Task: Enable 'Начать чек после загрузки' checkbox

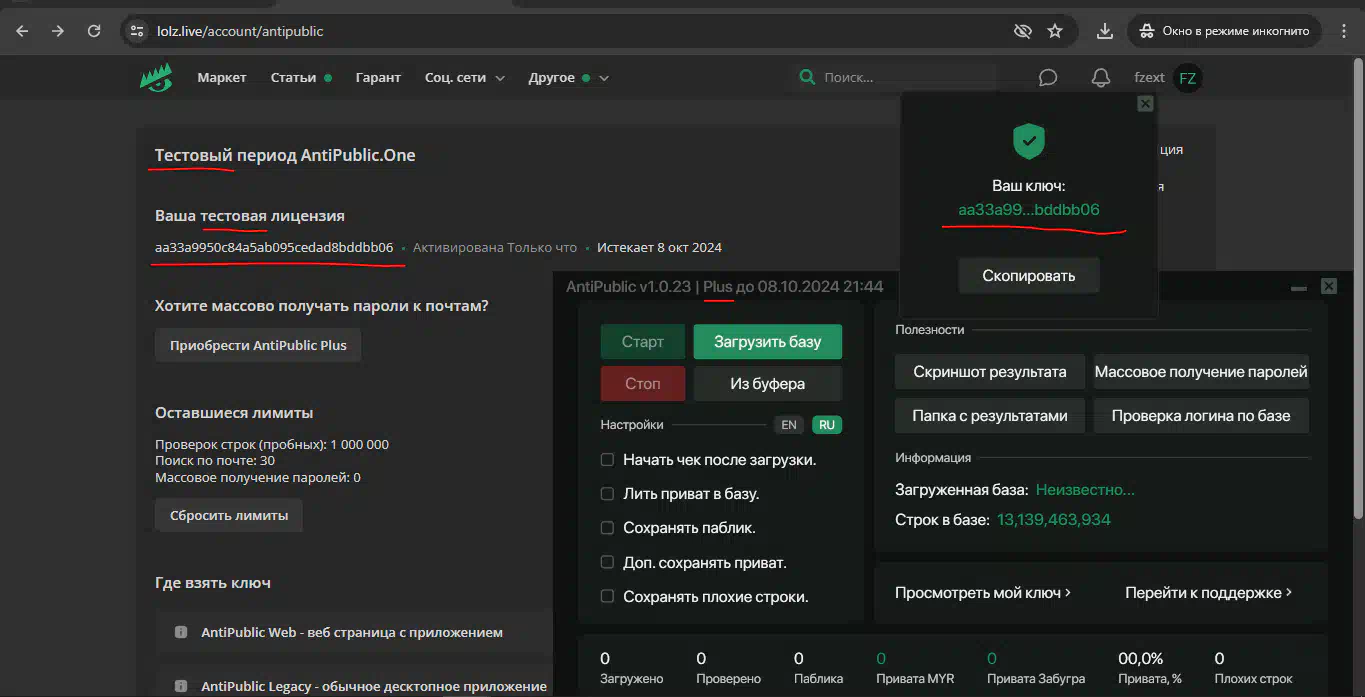Action: 607,460
